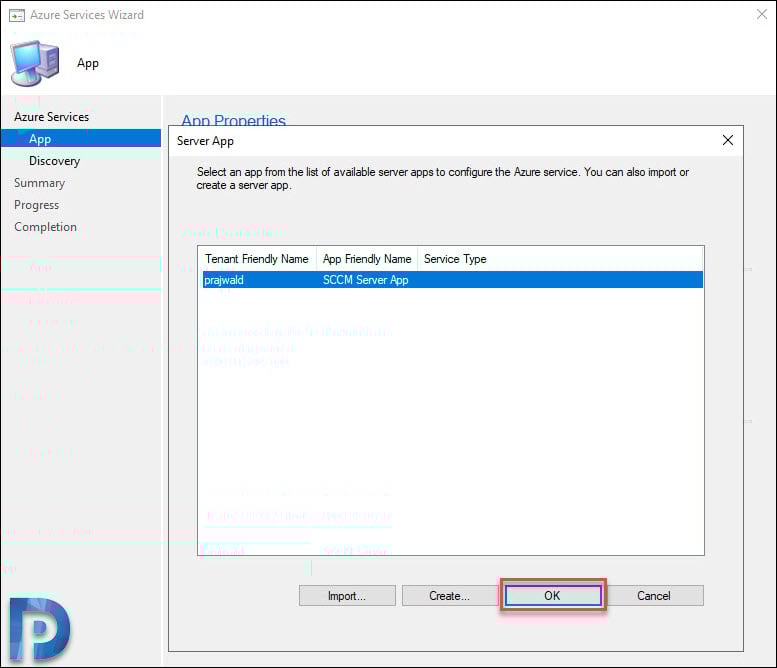777x668 pixels.
Task: Sort by Service Type column header
Action: pyautogui.click(x=455, y=259)
